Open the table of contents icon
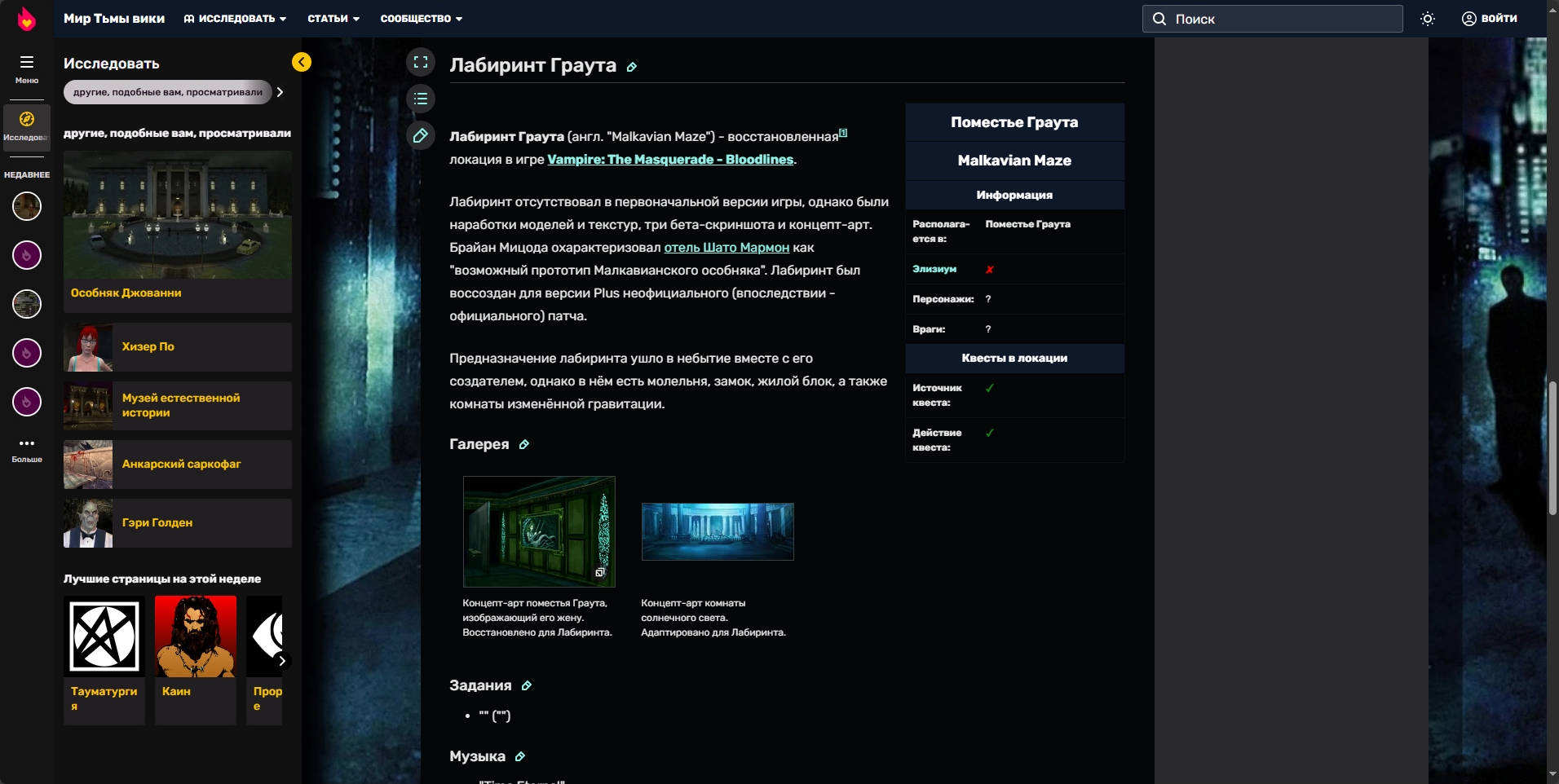The image size is (1559, 784). point(421,99)
